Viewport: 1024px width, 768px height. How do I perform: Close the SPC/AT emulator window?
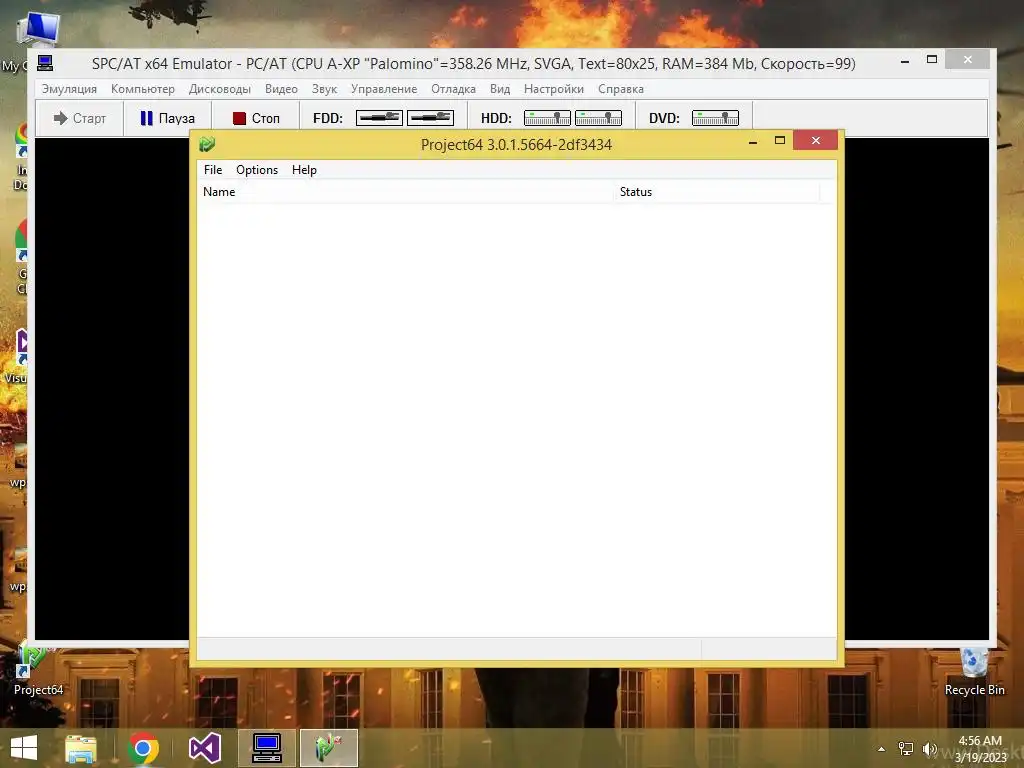(968, 59)
